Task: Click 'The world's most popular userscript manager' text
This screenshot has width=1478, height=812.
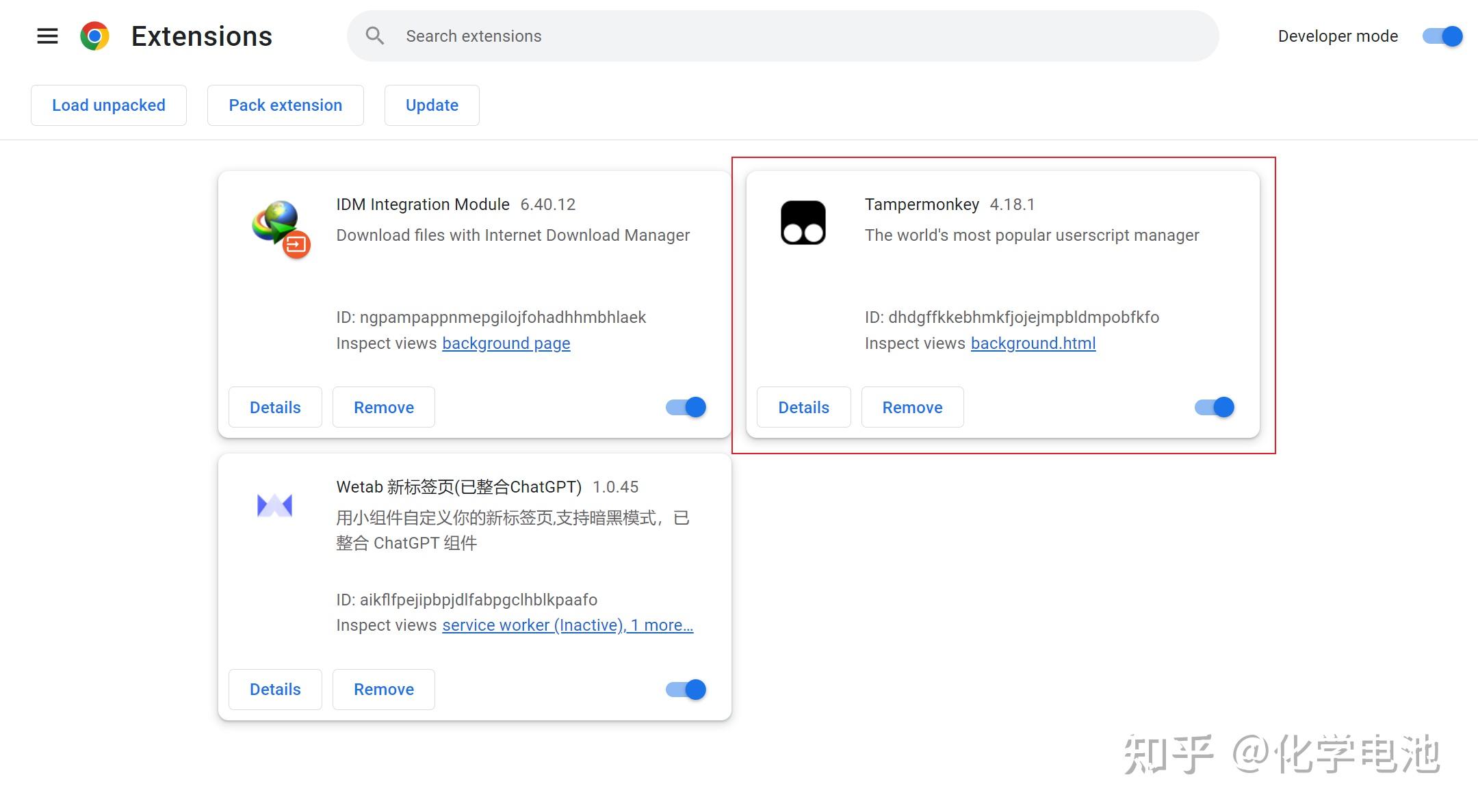Action: tap(1032, 235)
